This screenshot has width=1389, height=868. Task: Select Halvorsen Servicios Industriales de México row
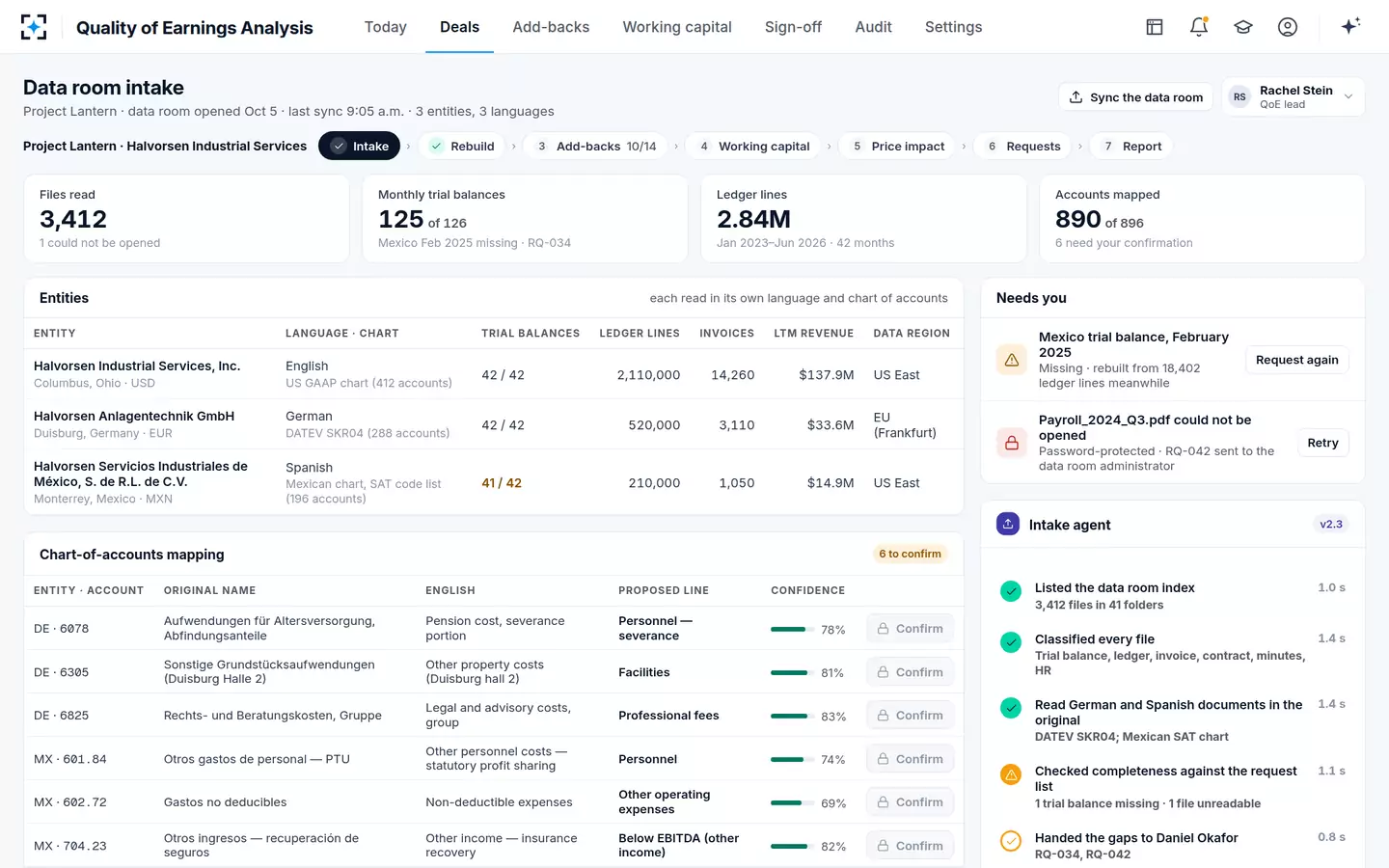(493, 482)
